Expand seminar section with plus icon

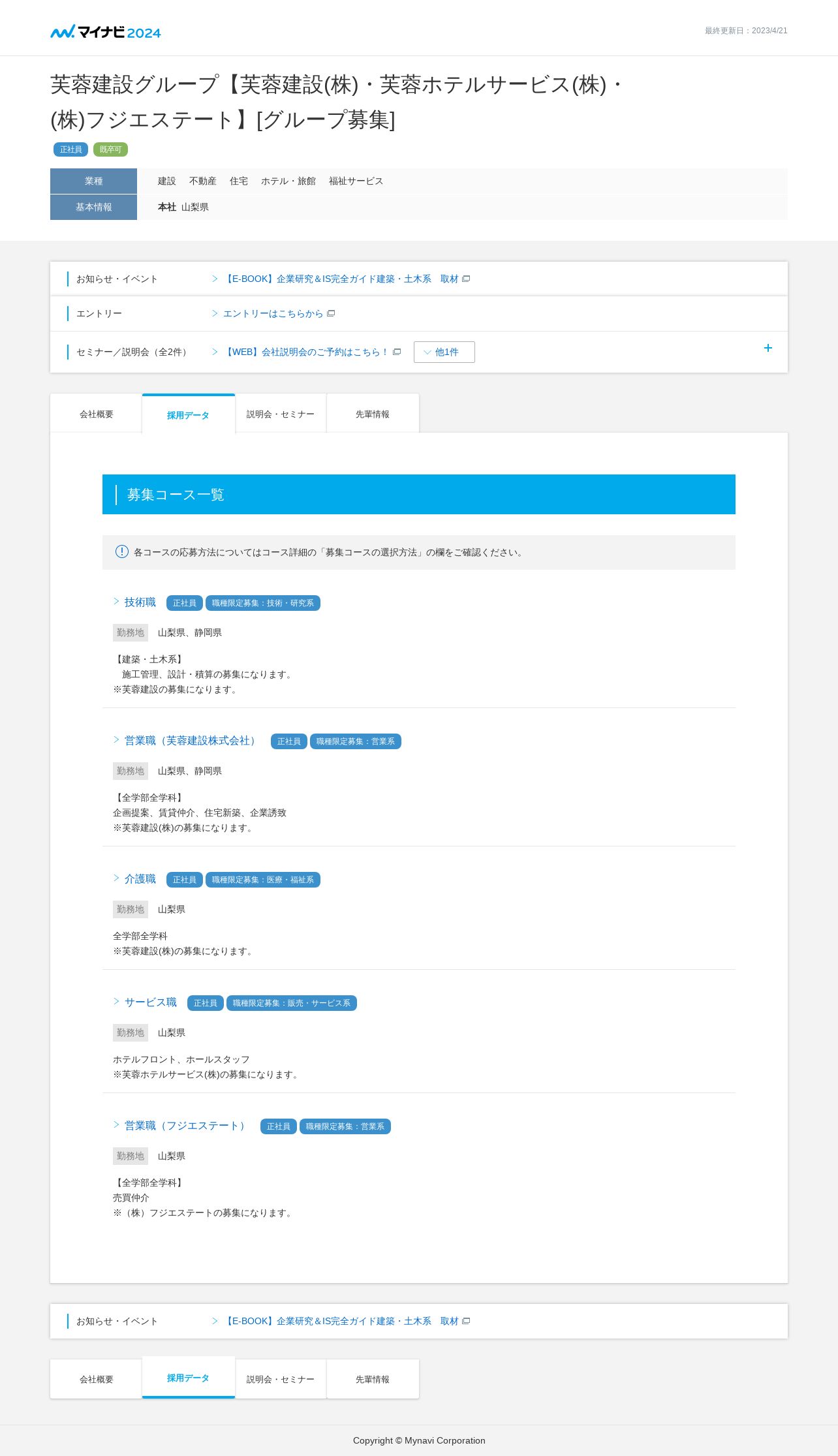768,348
